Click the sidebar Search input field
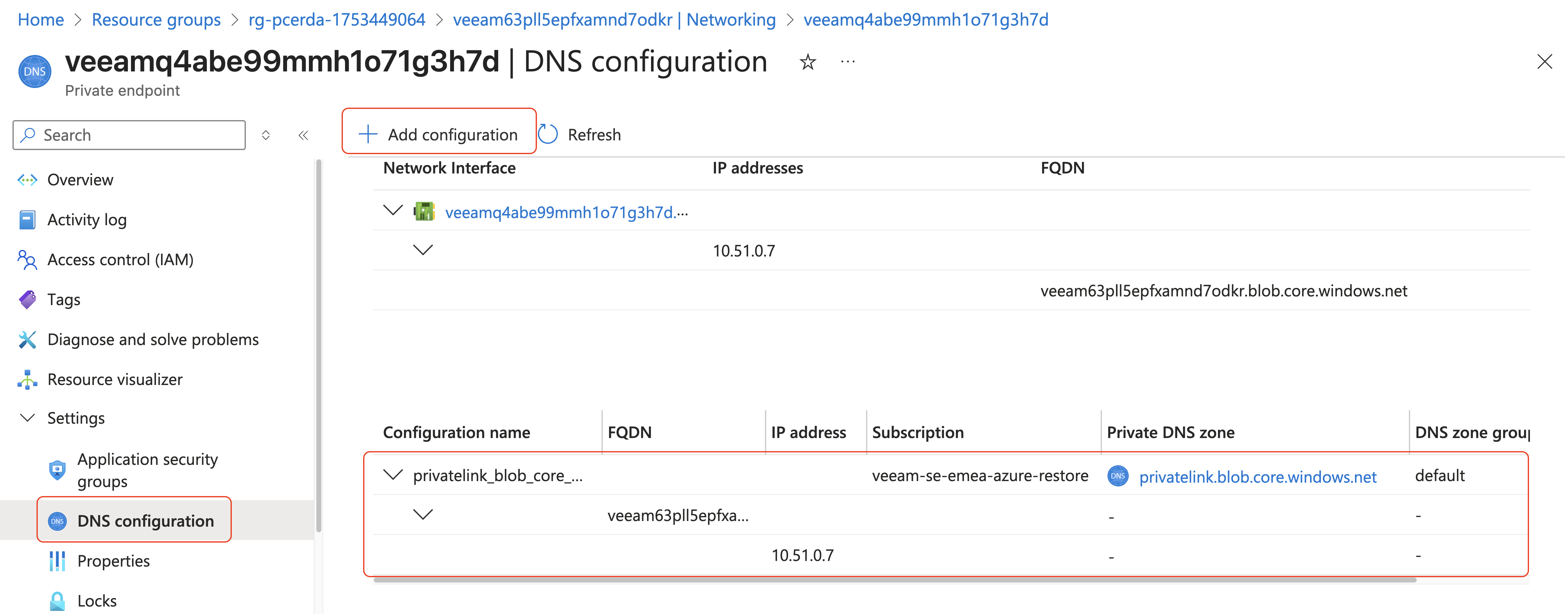The image size is (1568, 614). (129, 135)
